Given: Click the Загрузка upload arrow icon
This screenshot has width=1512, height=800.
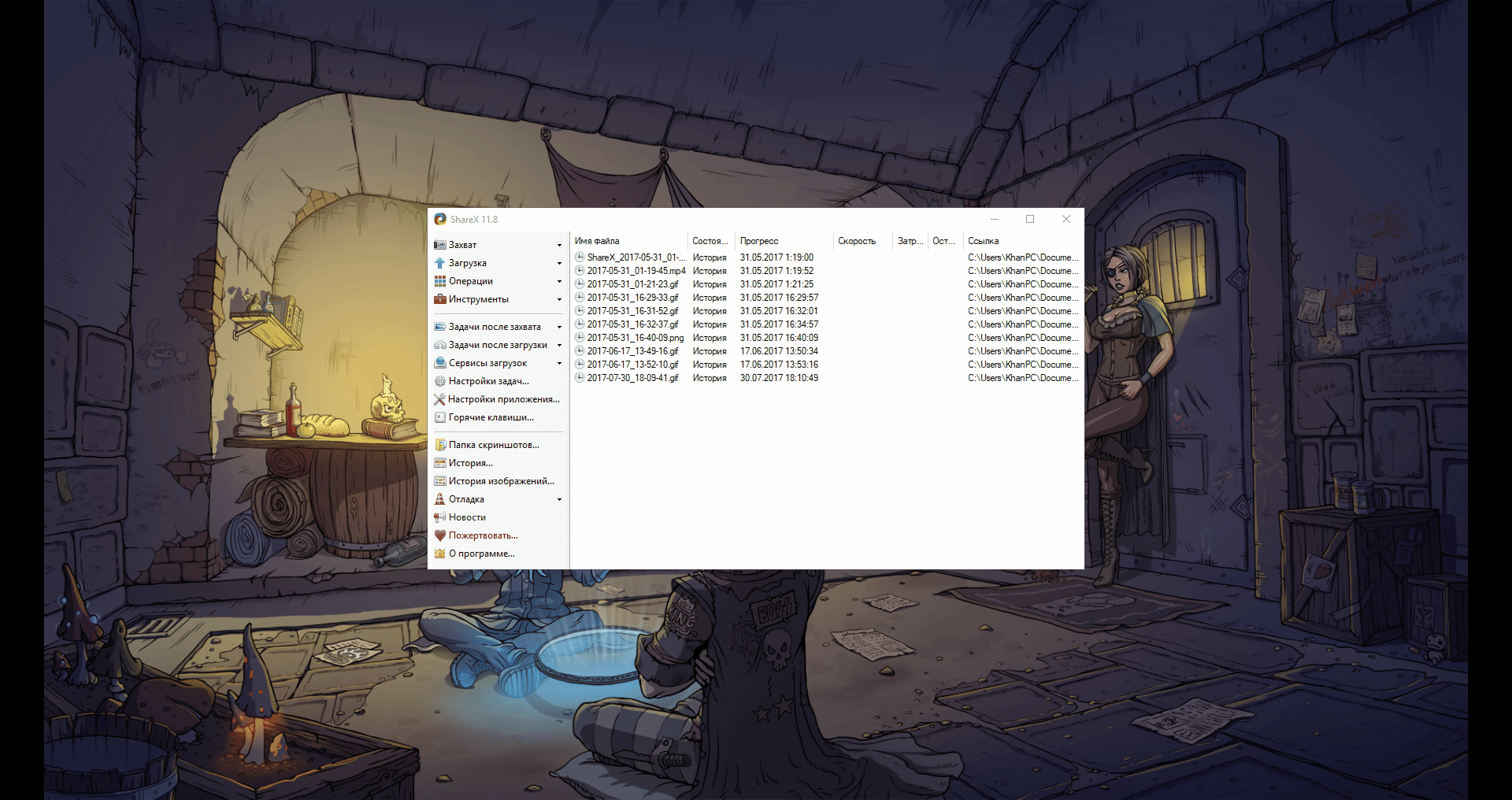Looking at the screenshot, I should (440, 263).
